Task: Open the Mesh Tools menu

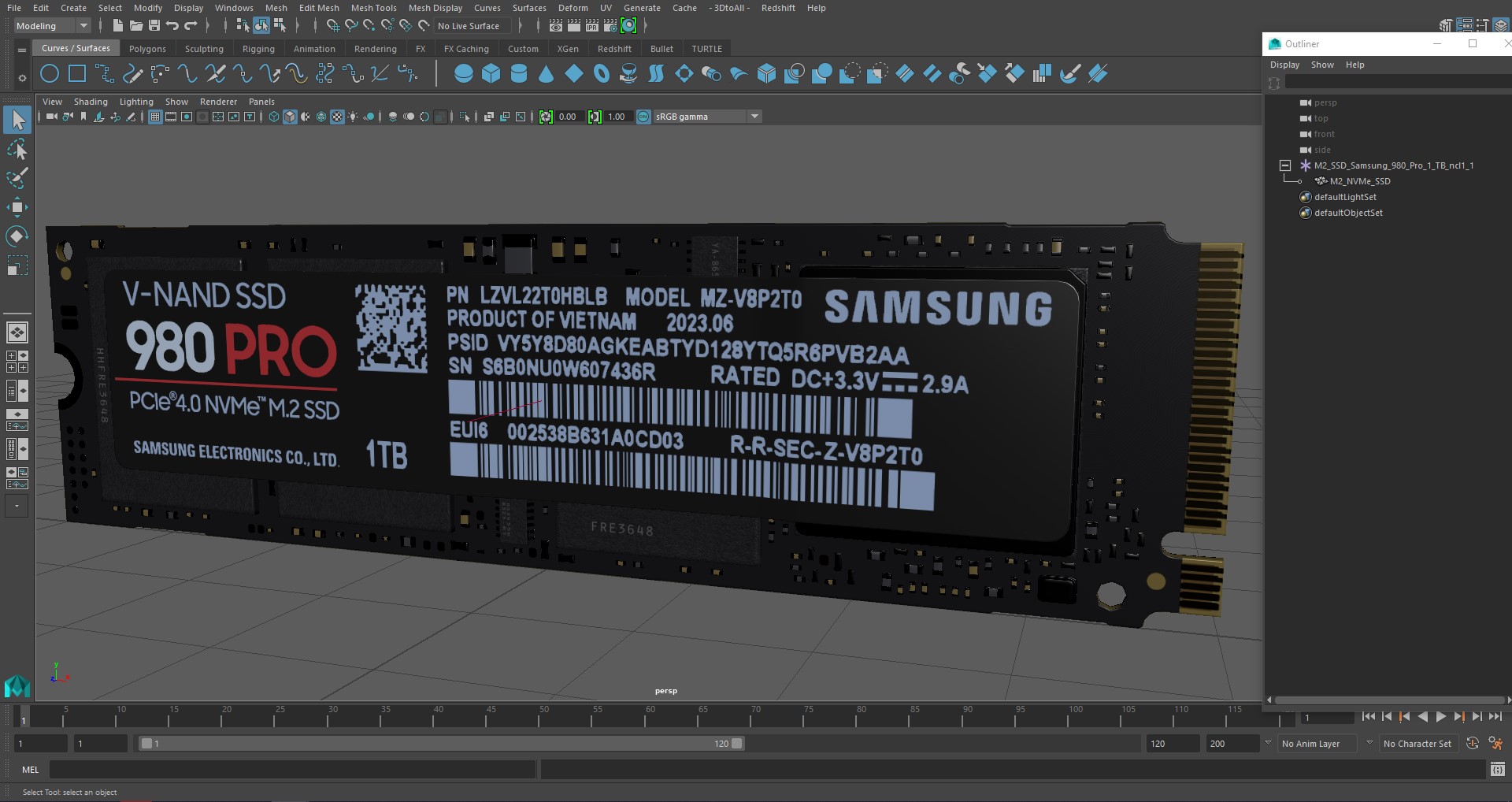Action: pyautogui.click(x=373, y=8)
